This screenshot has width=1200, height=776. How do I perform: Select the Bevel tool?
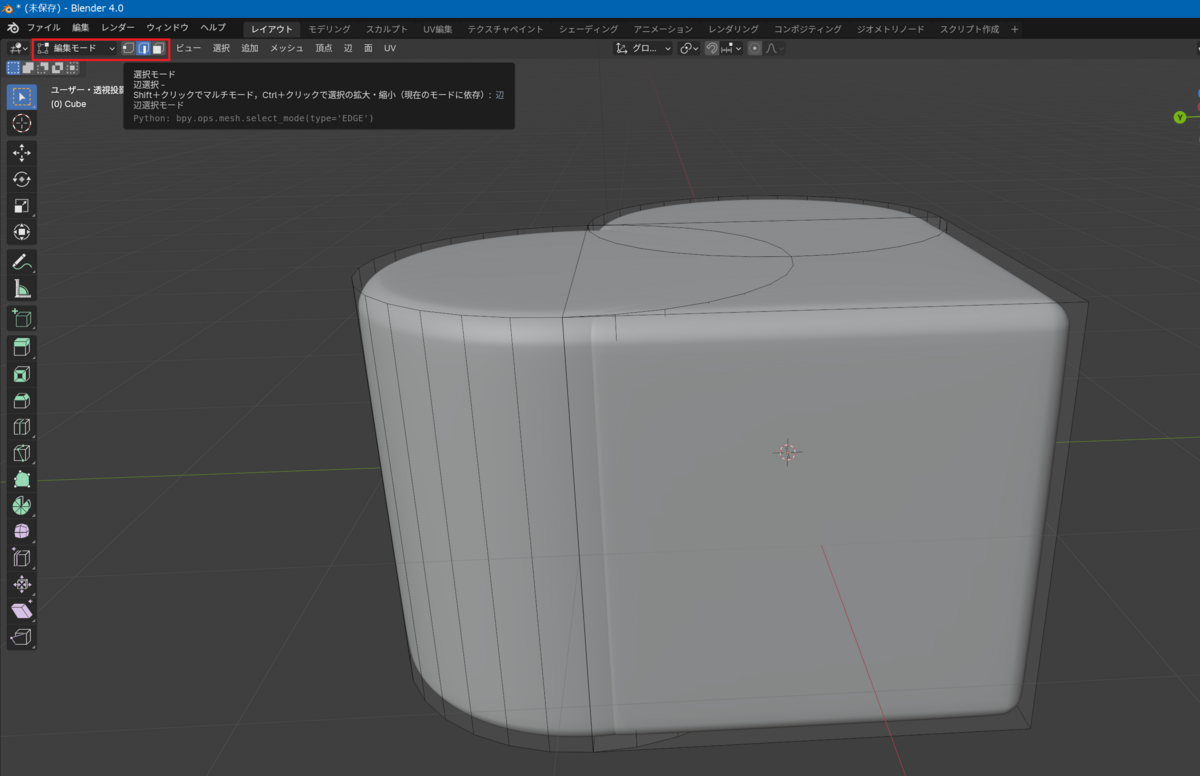pos(21,401)
